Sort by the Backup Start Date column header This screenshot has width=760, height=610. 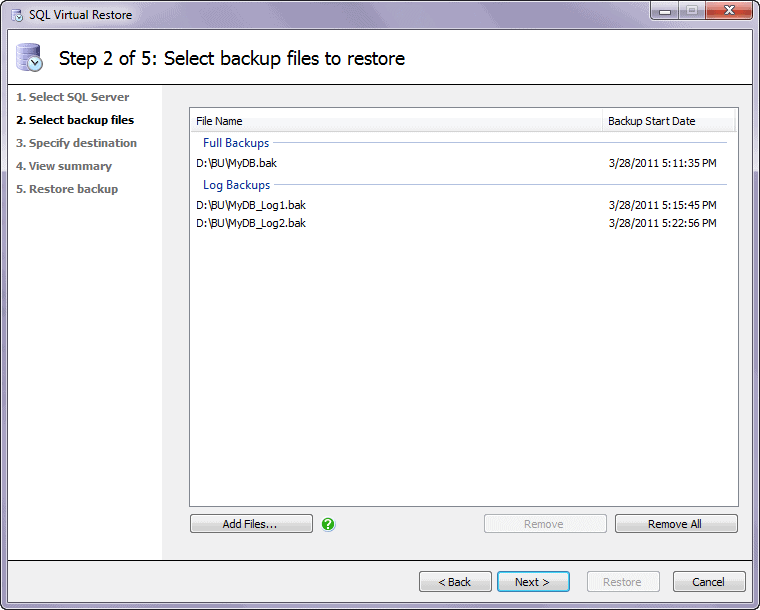(668, 121)
